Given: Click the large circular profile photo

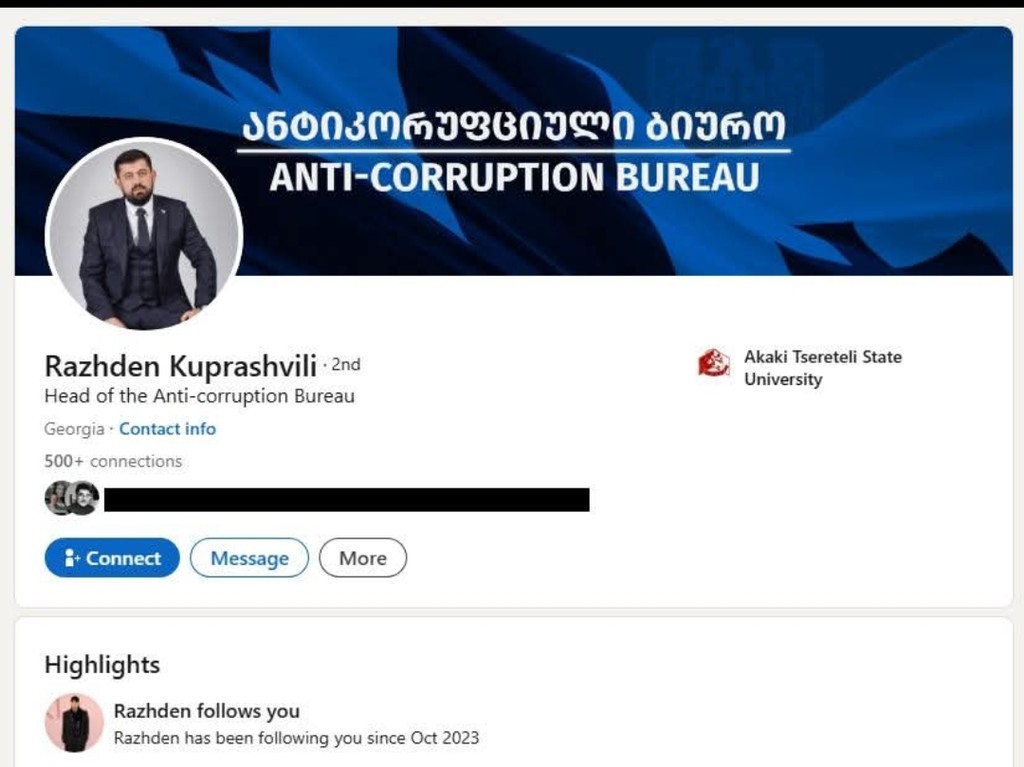Looking at the screenshot, I should tap(144, 234).
